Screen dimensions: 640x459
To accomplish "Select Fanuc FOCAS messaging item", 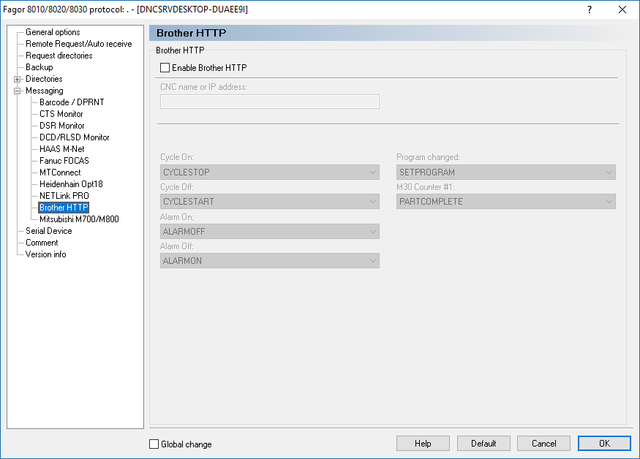I will (x=64, y=161).
